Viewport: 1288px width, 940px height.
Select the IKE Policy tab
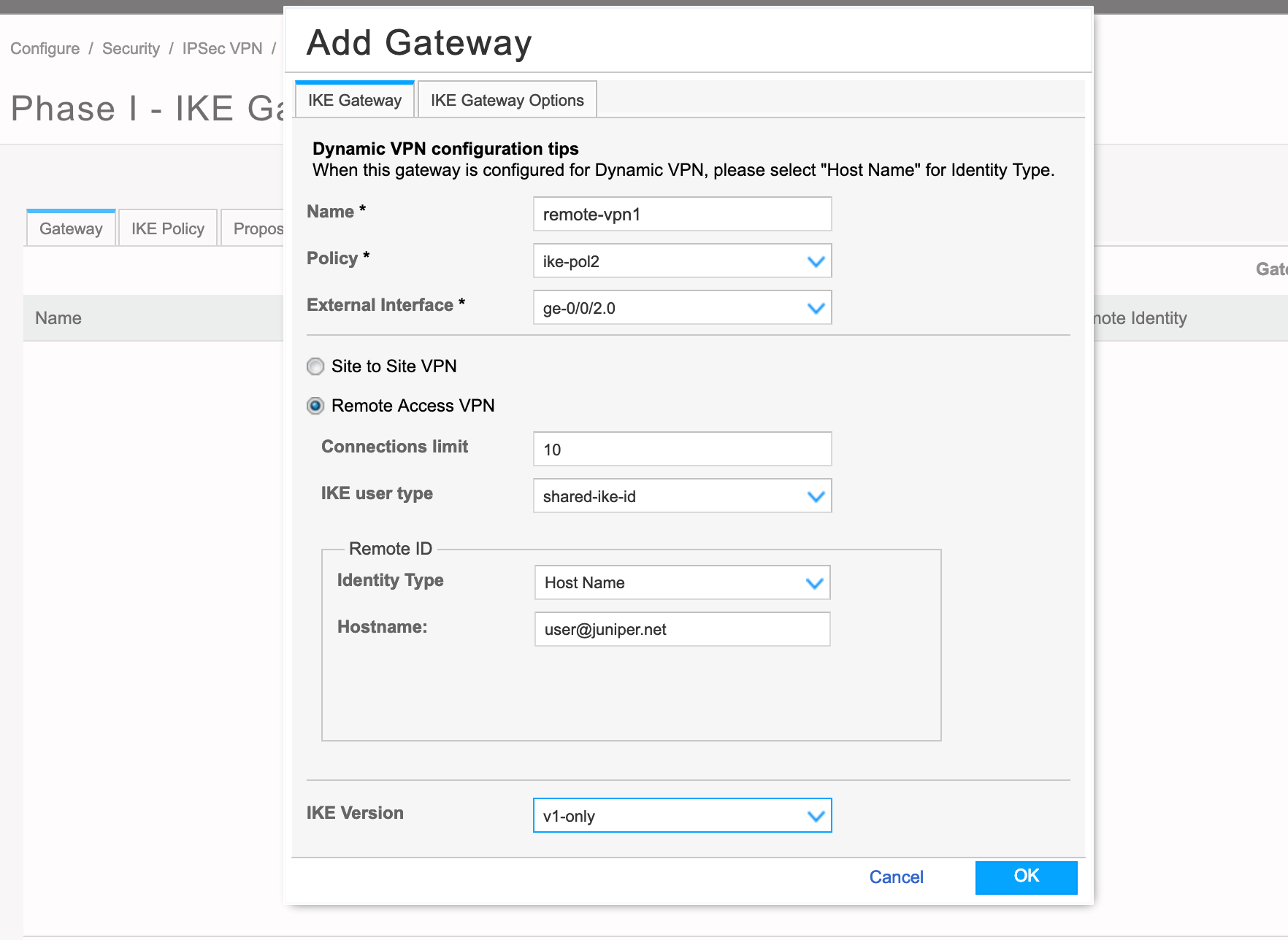click(x=167, y=228)
